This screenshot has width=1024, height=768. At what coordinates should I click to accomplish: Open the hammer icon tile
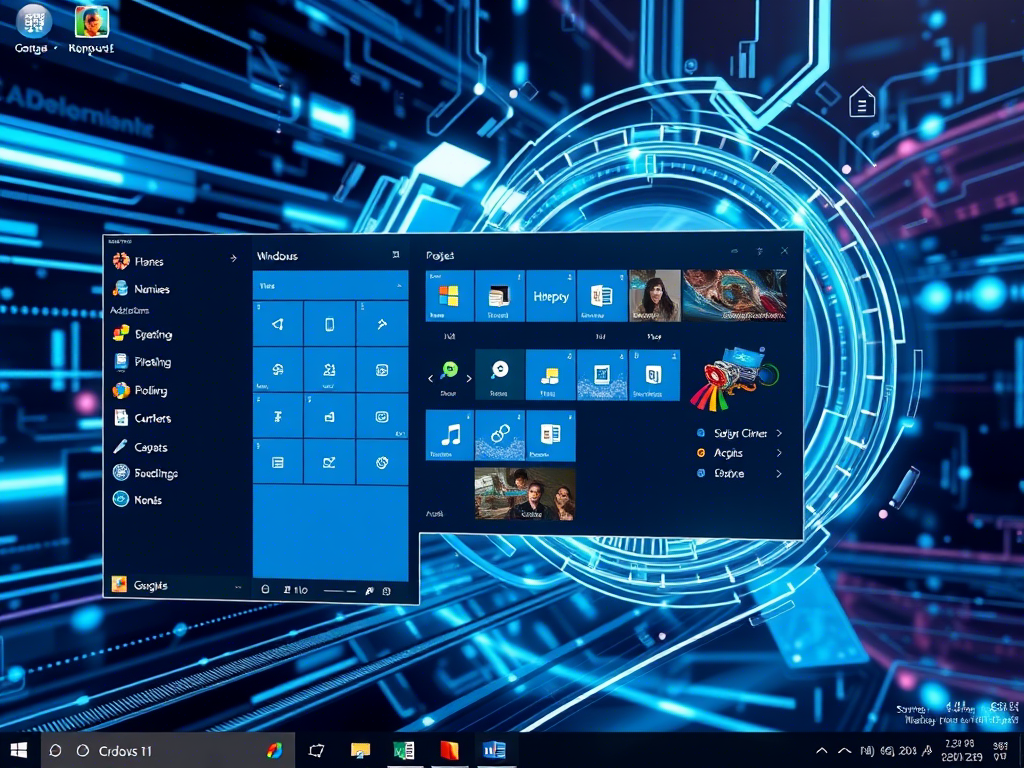point(382,324)
